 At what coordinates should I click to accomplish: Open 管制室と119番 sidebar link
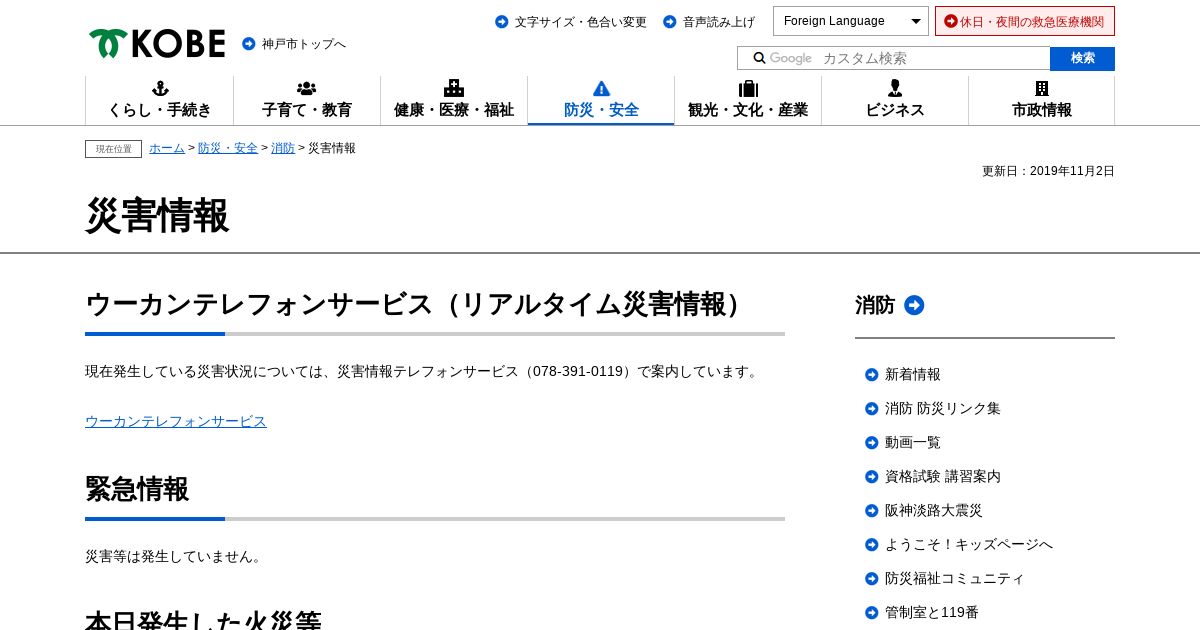tap(932, 612)
